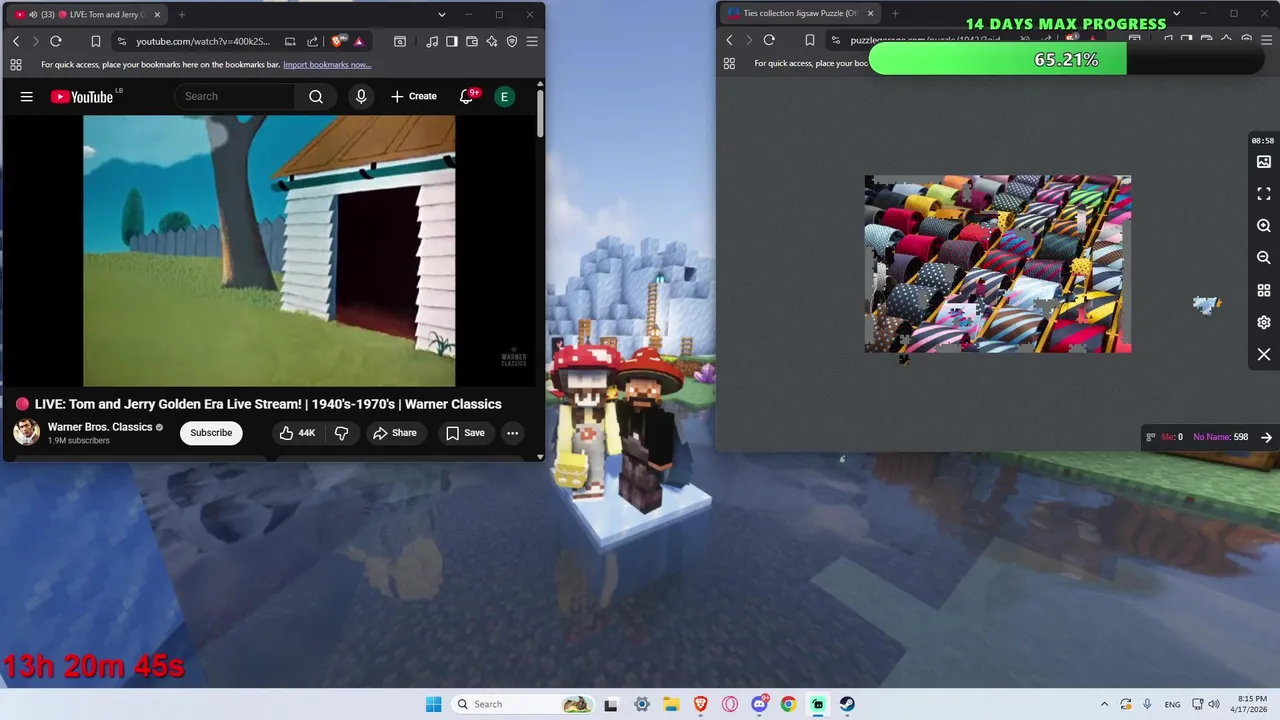Open File Explorer from taskbar

click(670, 704)
